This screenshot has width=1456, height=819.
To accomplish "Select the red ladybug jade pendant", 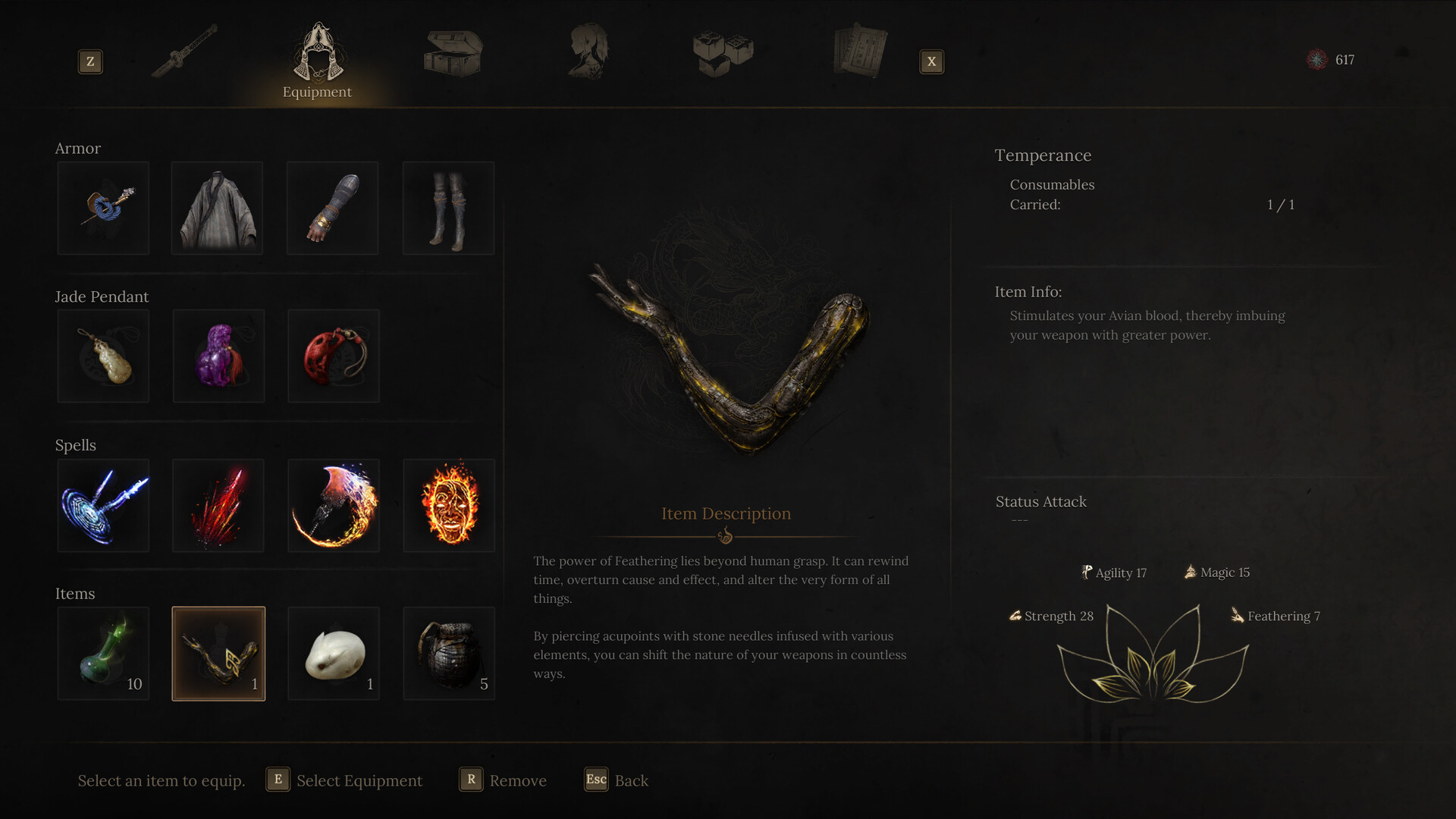I will click(334, 356).
